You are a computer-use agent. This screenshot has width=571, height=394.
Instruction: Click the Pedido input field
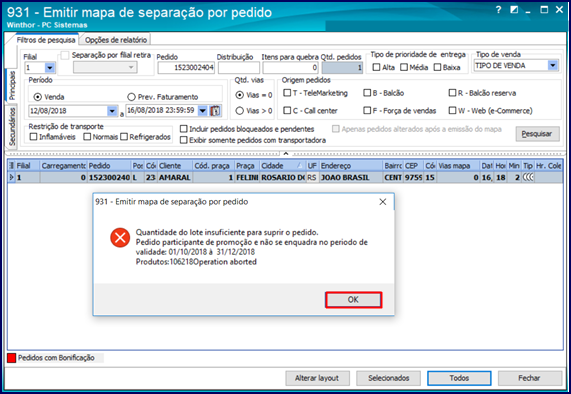pos(186,68)
